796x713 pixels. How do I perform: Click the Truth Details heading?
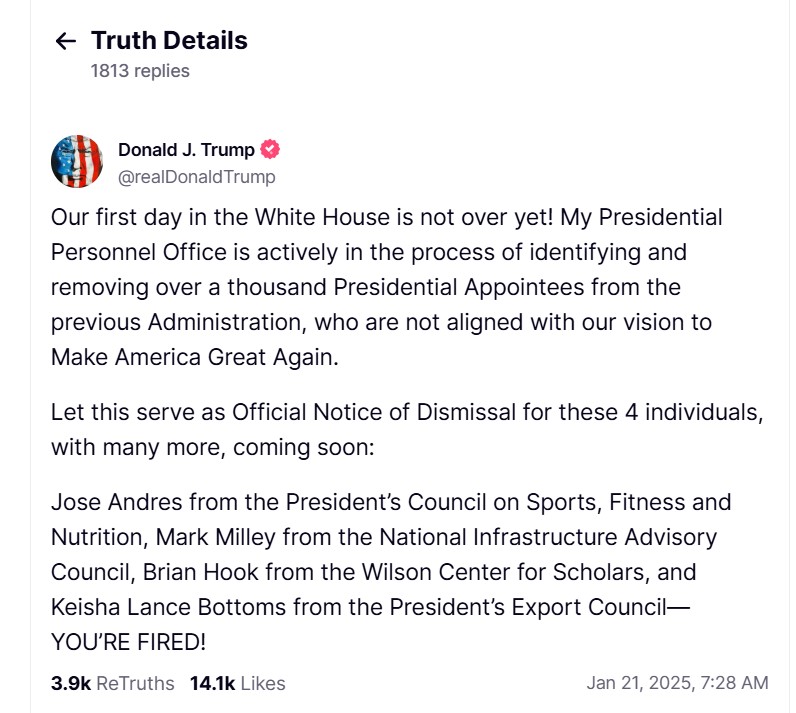169,41
